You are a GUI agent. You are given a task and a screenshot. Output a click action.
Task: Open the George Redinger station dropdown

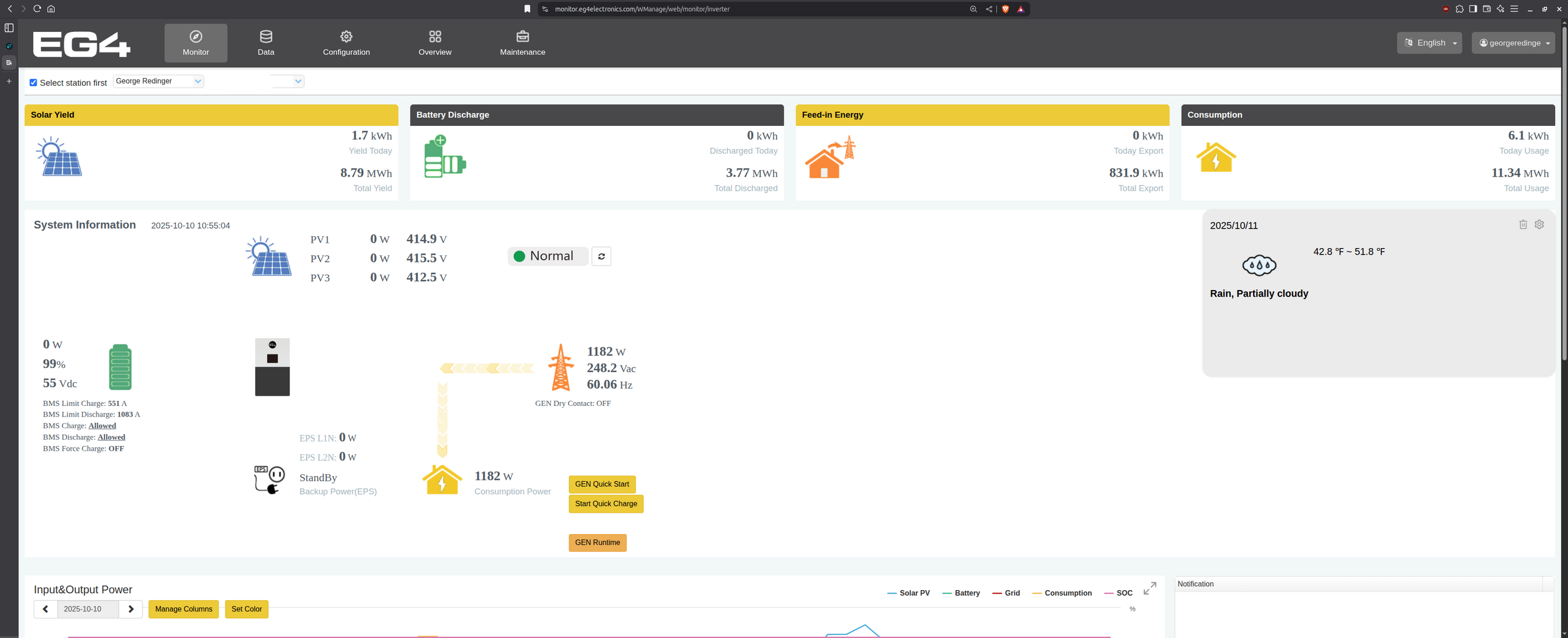(158, 81)
